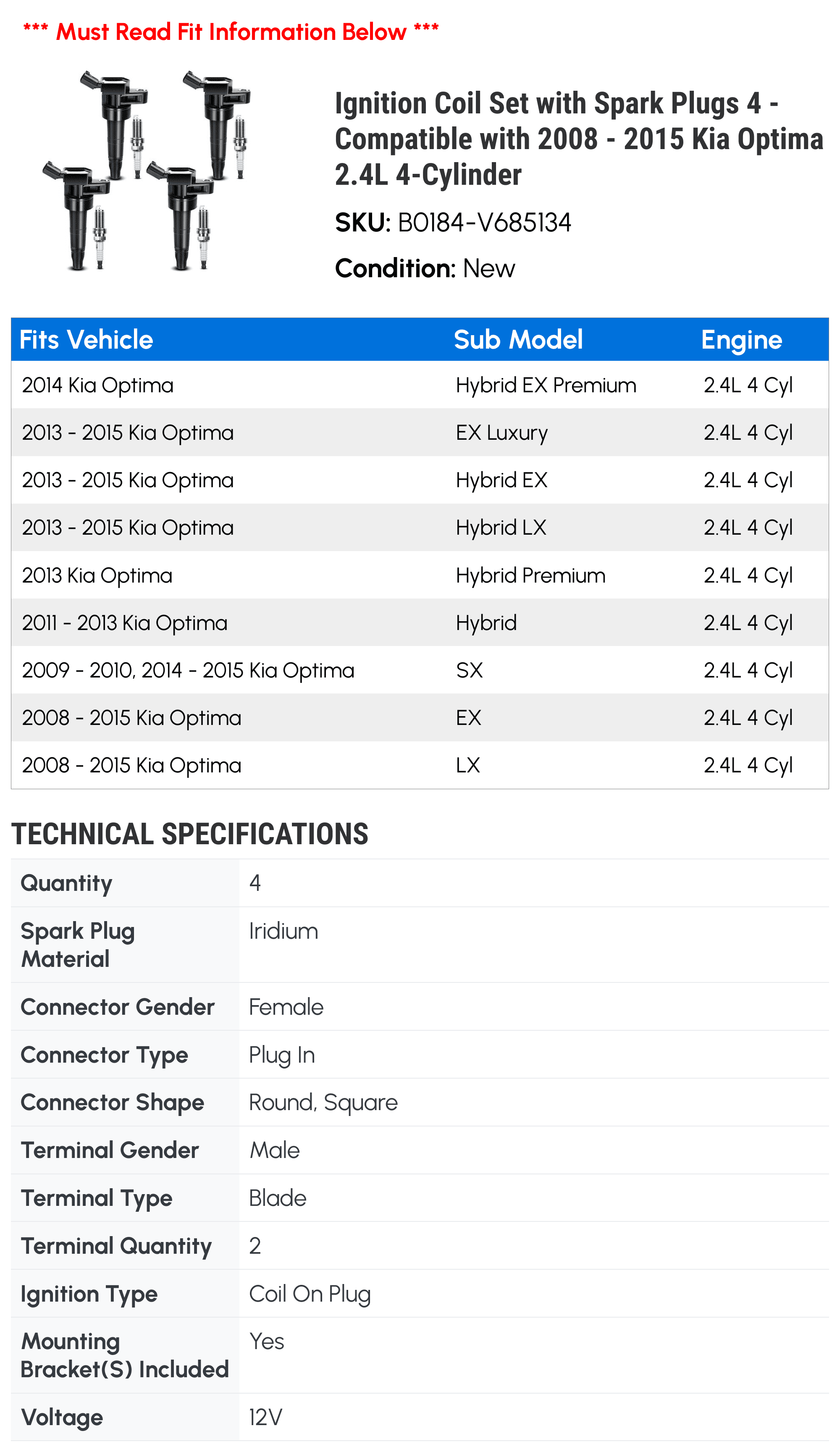Screen dimensions: 840x1452
Task: Click the Sub Model column header
Action: [518, 339]
